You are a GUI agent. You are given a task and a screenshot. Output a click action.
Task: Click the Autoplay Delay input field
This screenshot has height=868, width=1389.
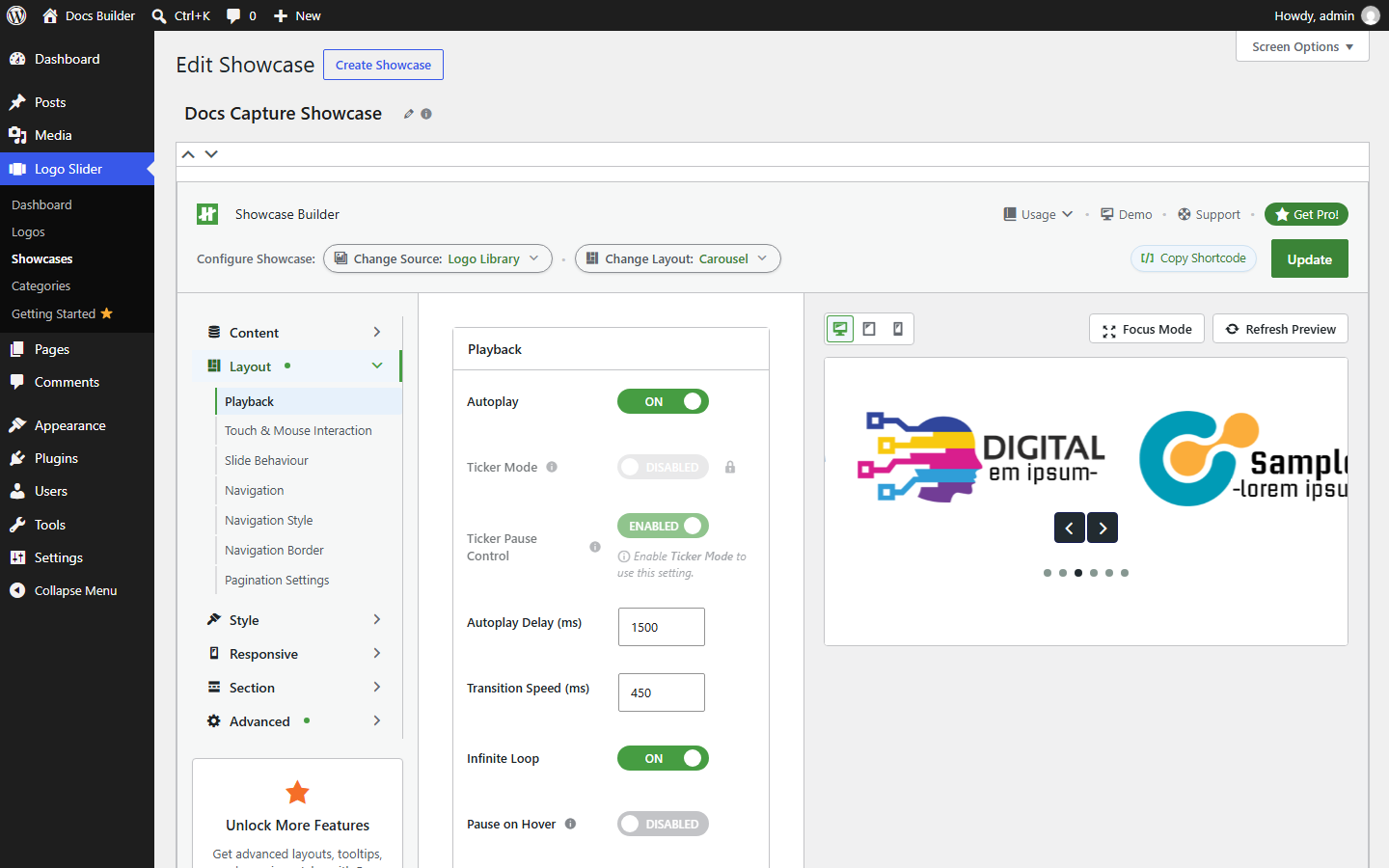[662, 627]
